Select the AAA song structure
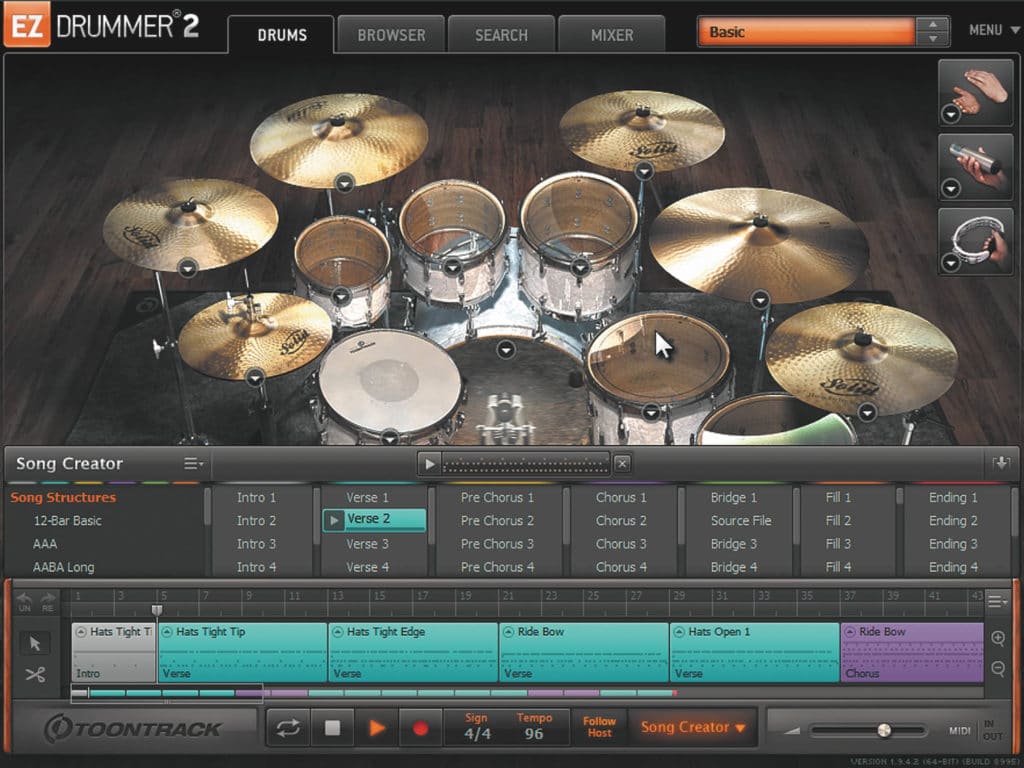1024x768 pixels. [x=45, y=544]
